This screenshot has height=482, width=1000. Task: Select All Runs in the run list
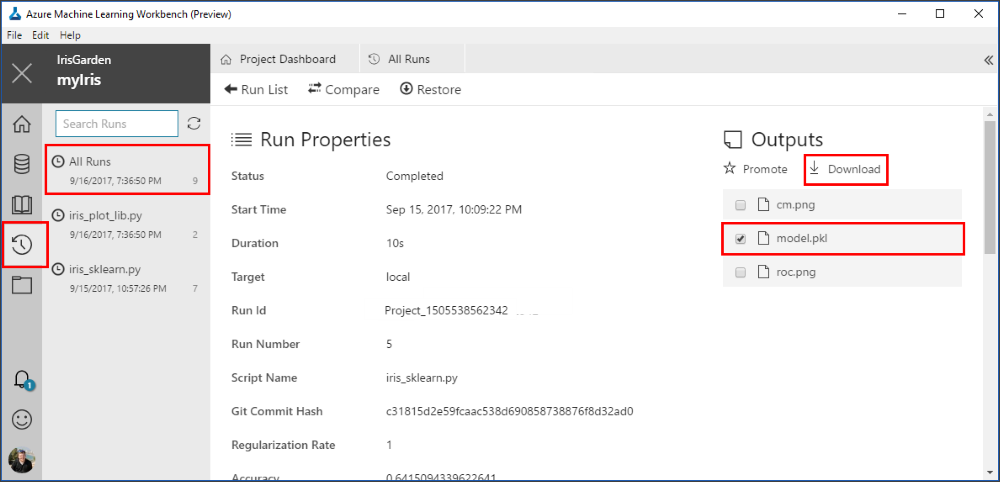[126, 170]
